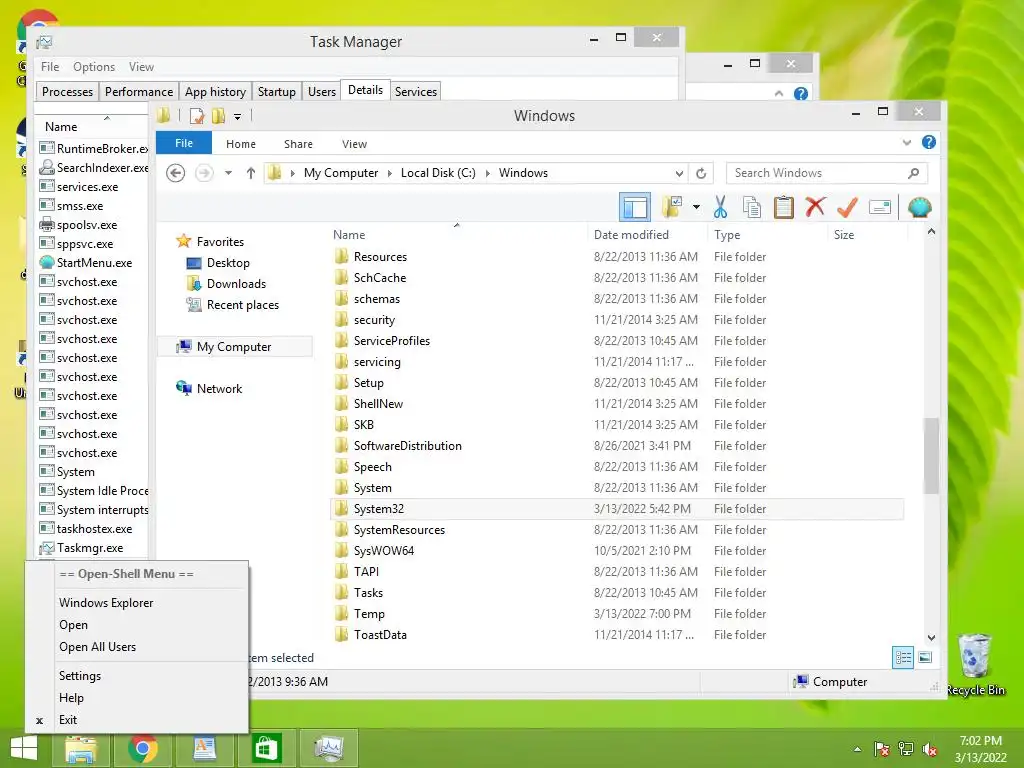The image size is (1024, 768).
Task: Expand address bar history dropdown
Action: (679, 173)
